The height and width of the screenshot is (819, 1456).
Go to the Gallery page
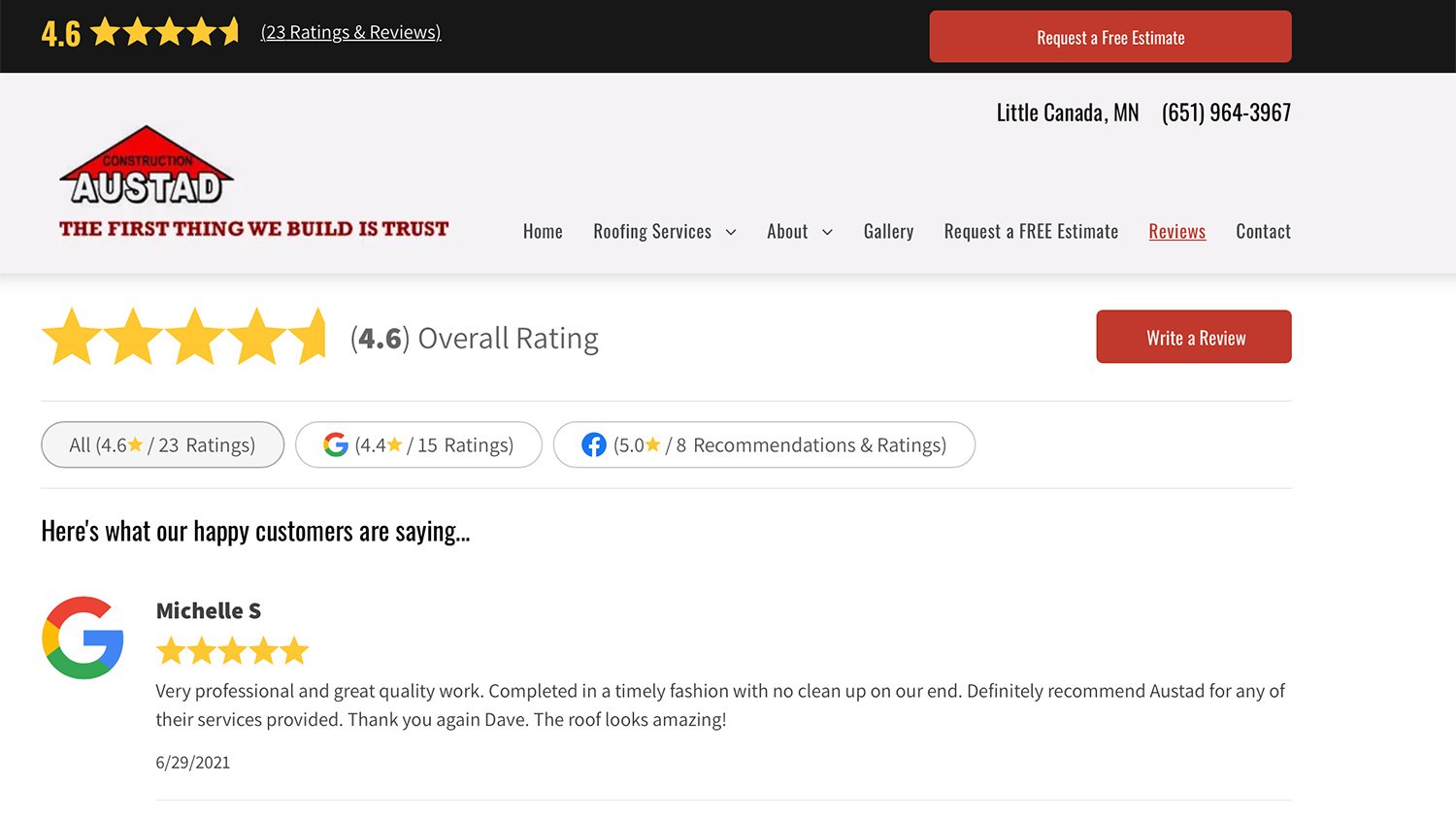(x=888, y=231)
